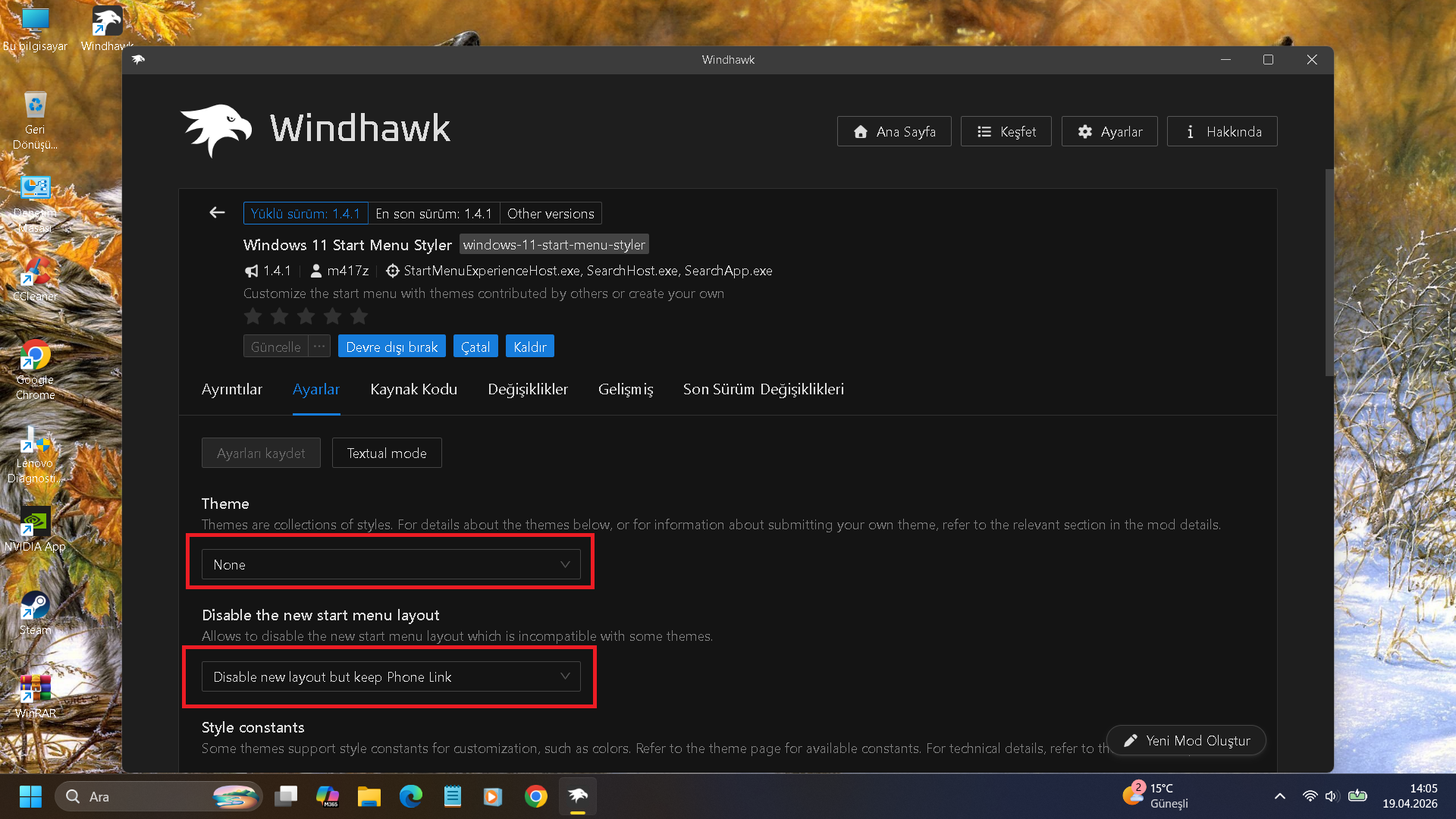Viewport: 1456px width, 819px height.
Task: Click the Windhawk taskbar icon
Action: point(578,796)
